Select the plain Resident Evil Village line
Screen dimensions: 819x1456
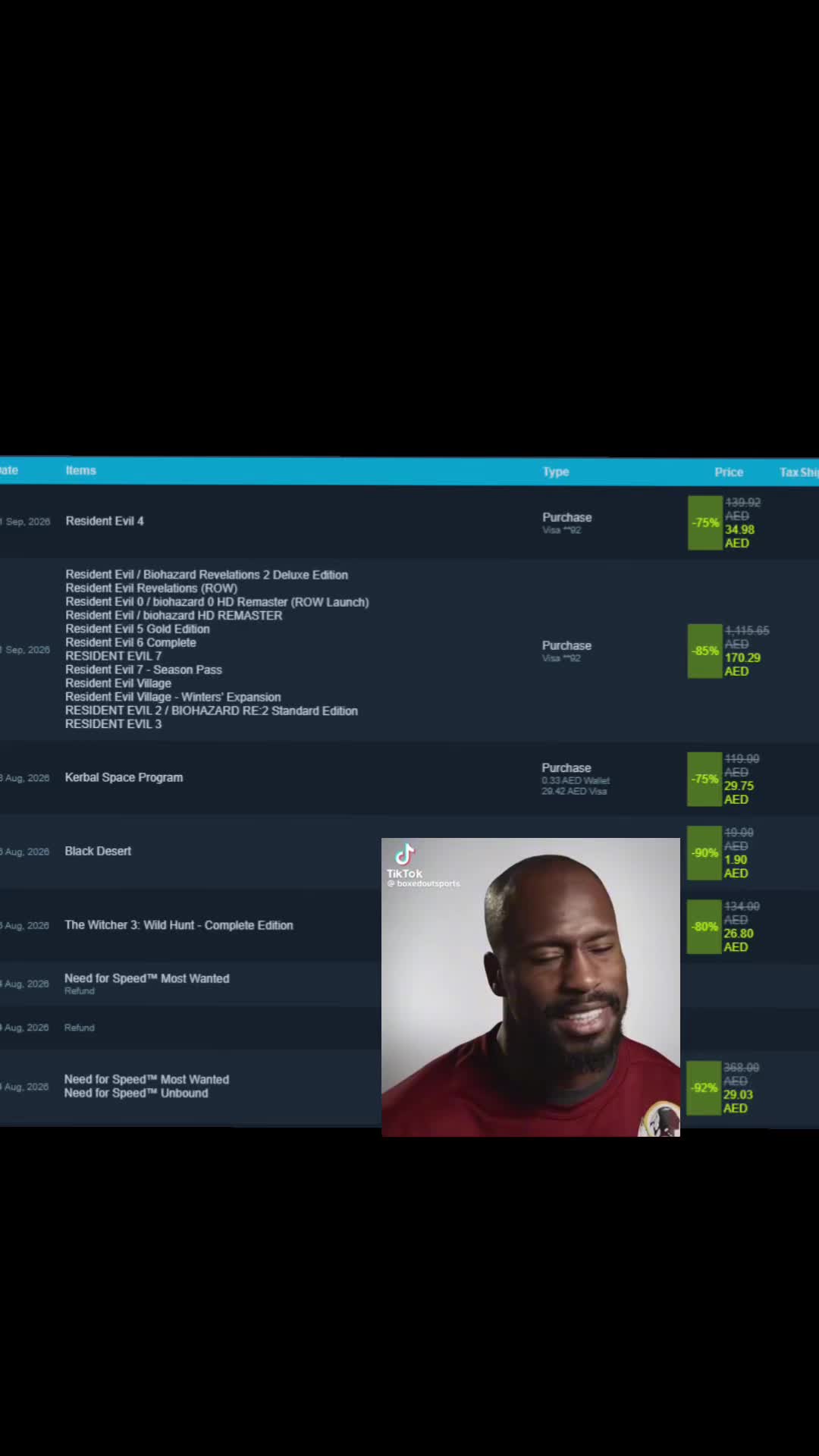[118, 684]
